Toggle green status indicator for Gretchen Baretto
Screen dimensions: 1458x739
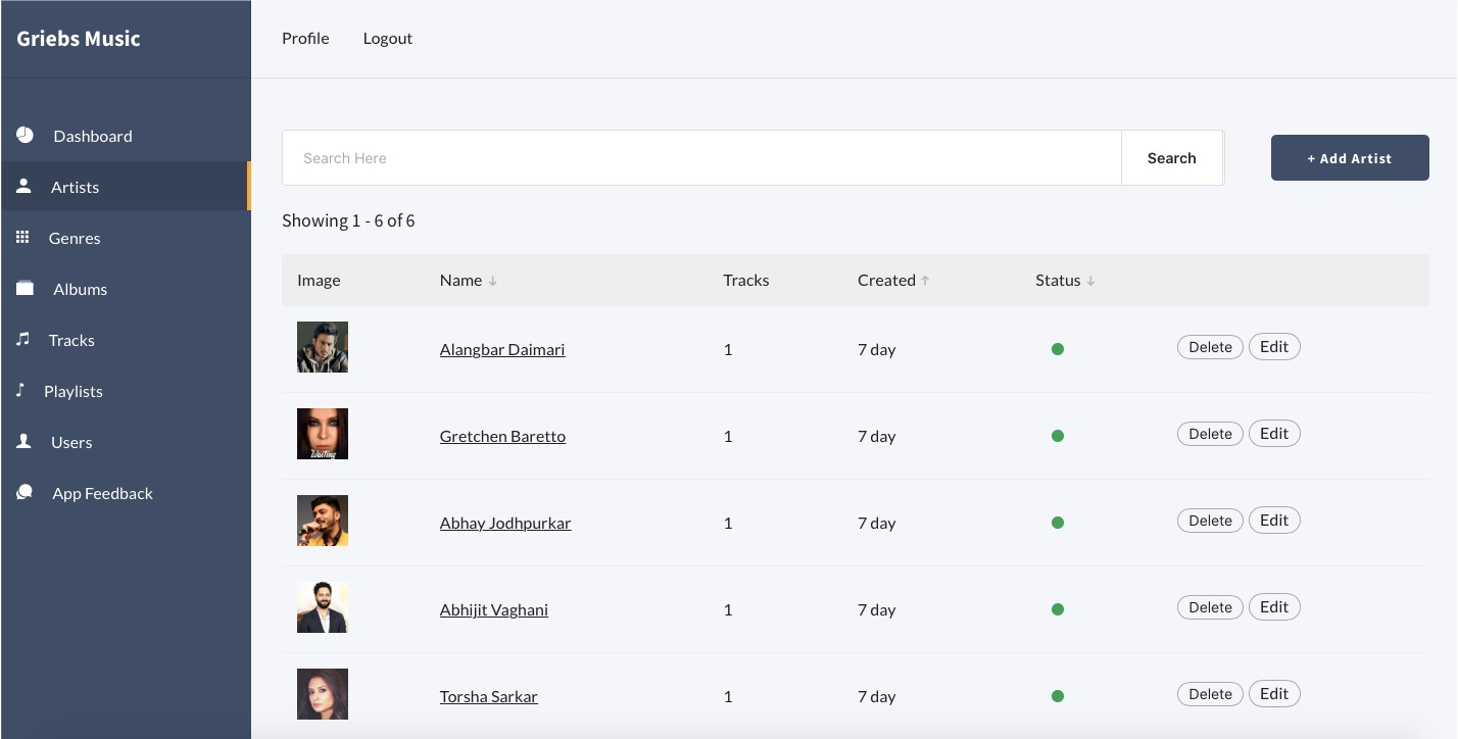pyautogui.click(x=1057, y=436)
